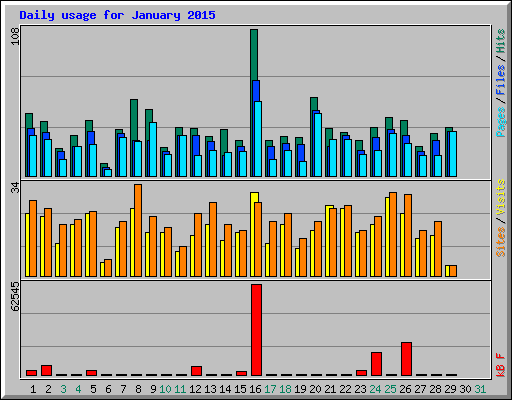Select the cyan pages bar for day 9
The height and width of the screenshot is (400, 512).
(153, 149)
